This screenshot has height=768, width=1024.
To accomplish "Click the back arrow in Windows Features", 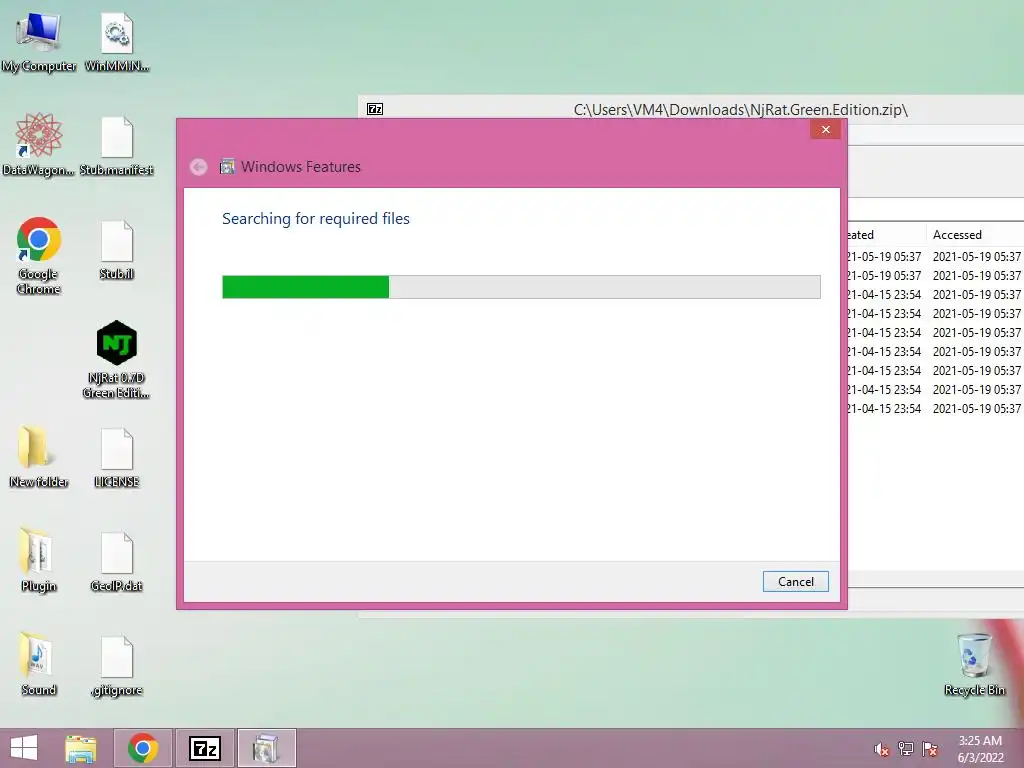I will coord(199,167).
